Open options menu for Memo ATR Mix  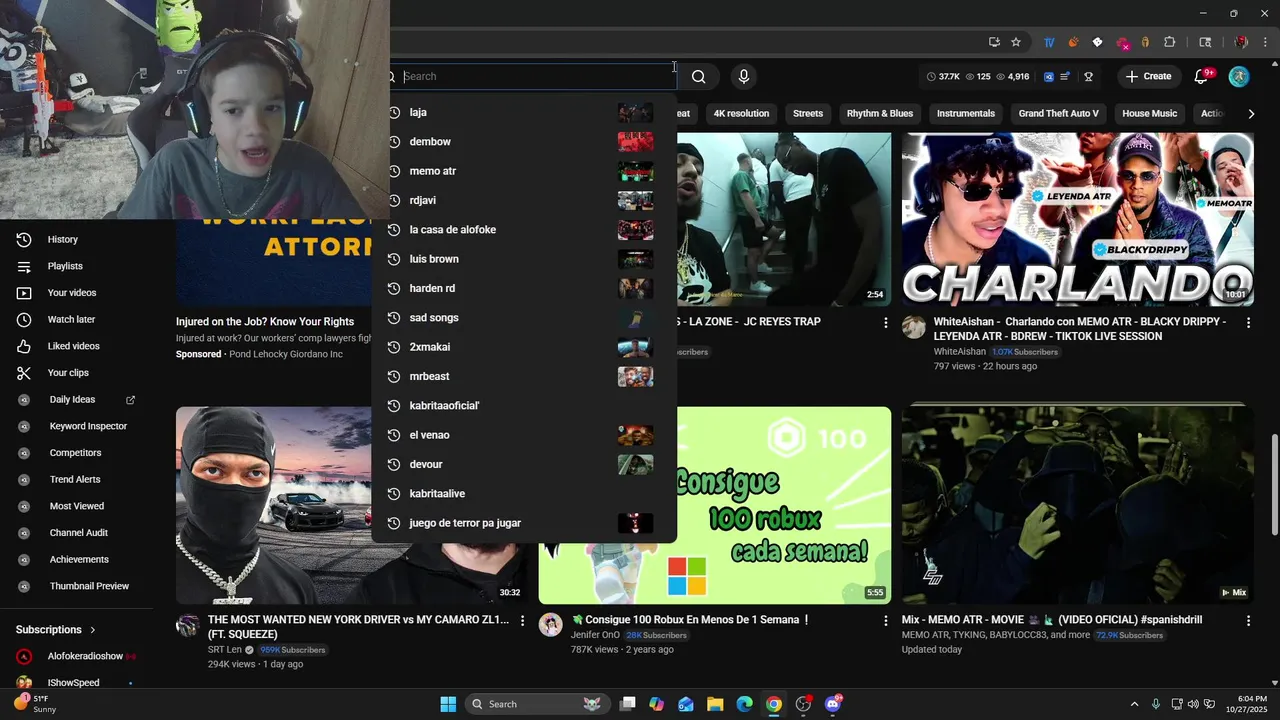[x=1248, y=621]
